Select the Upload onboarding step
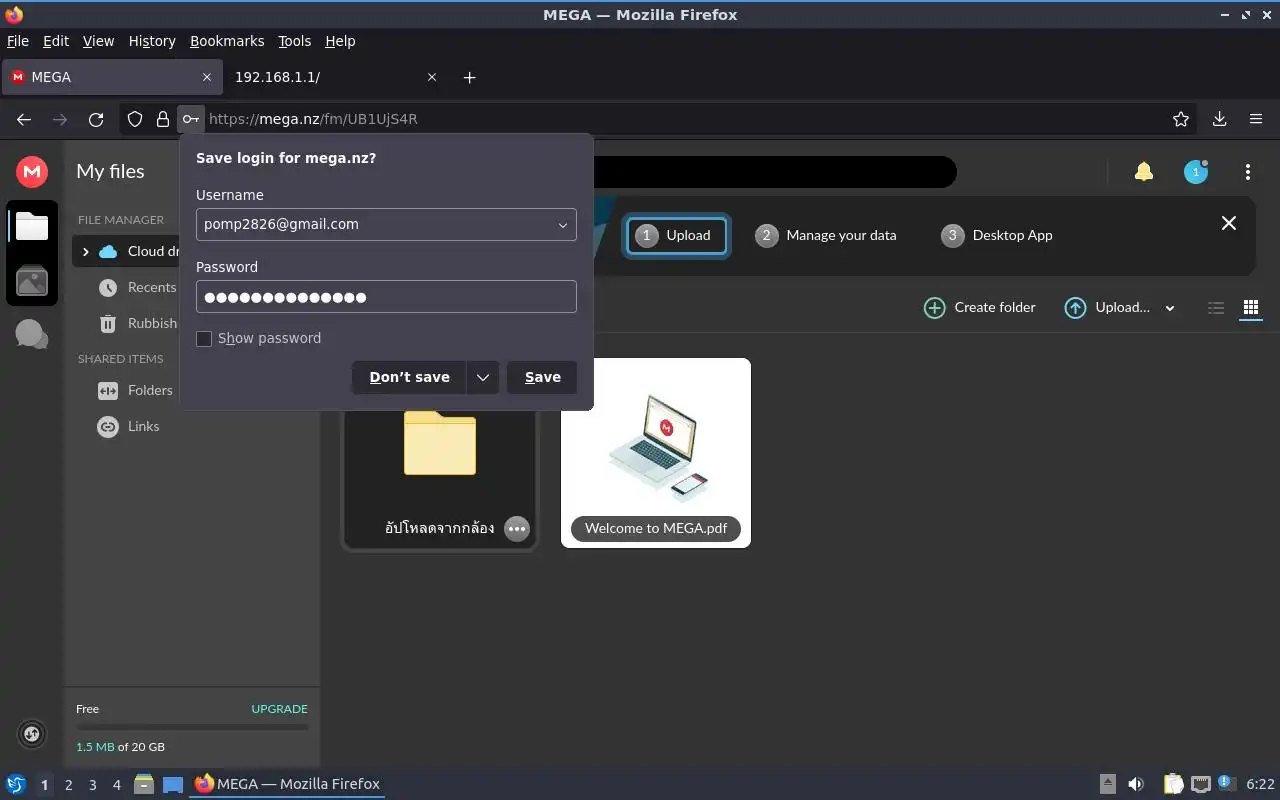Screen dimensions: 1280x800 (676, 236)
